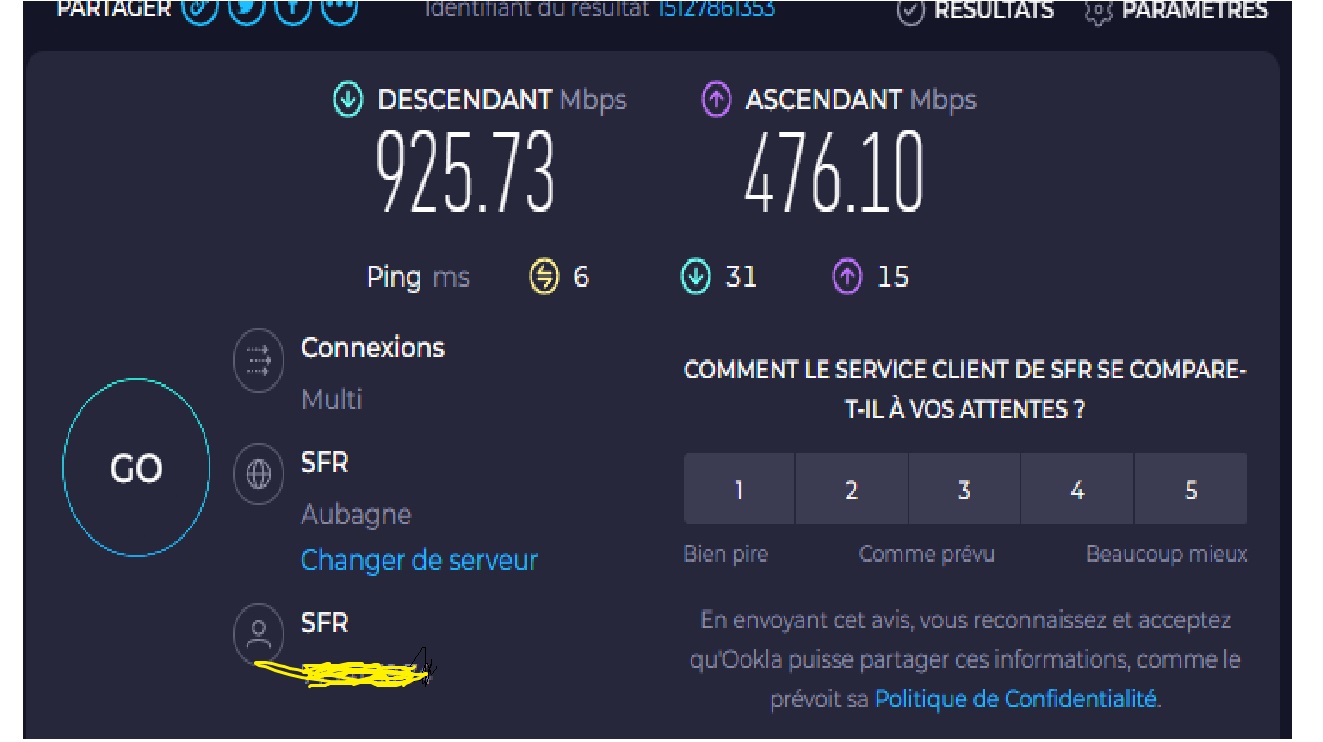The image size is (1323, 742).
Task: Click the user profile icon for provider SFR
Action: [x=259, y=633]
